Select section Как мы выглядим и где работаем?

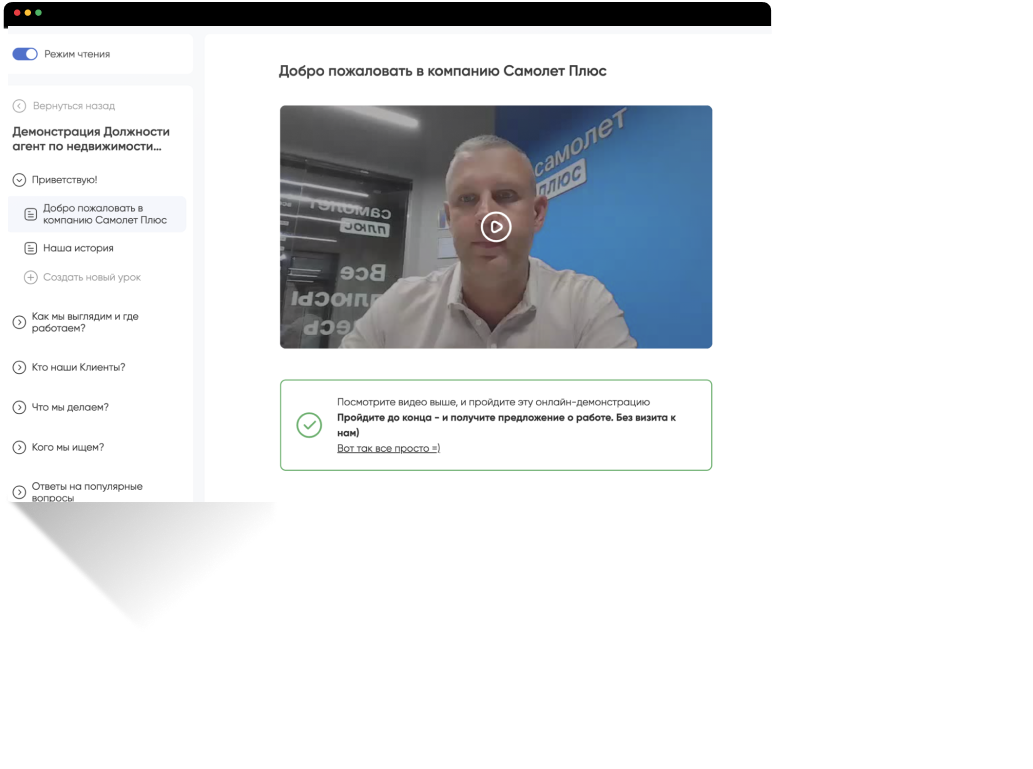coord(85,322)
